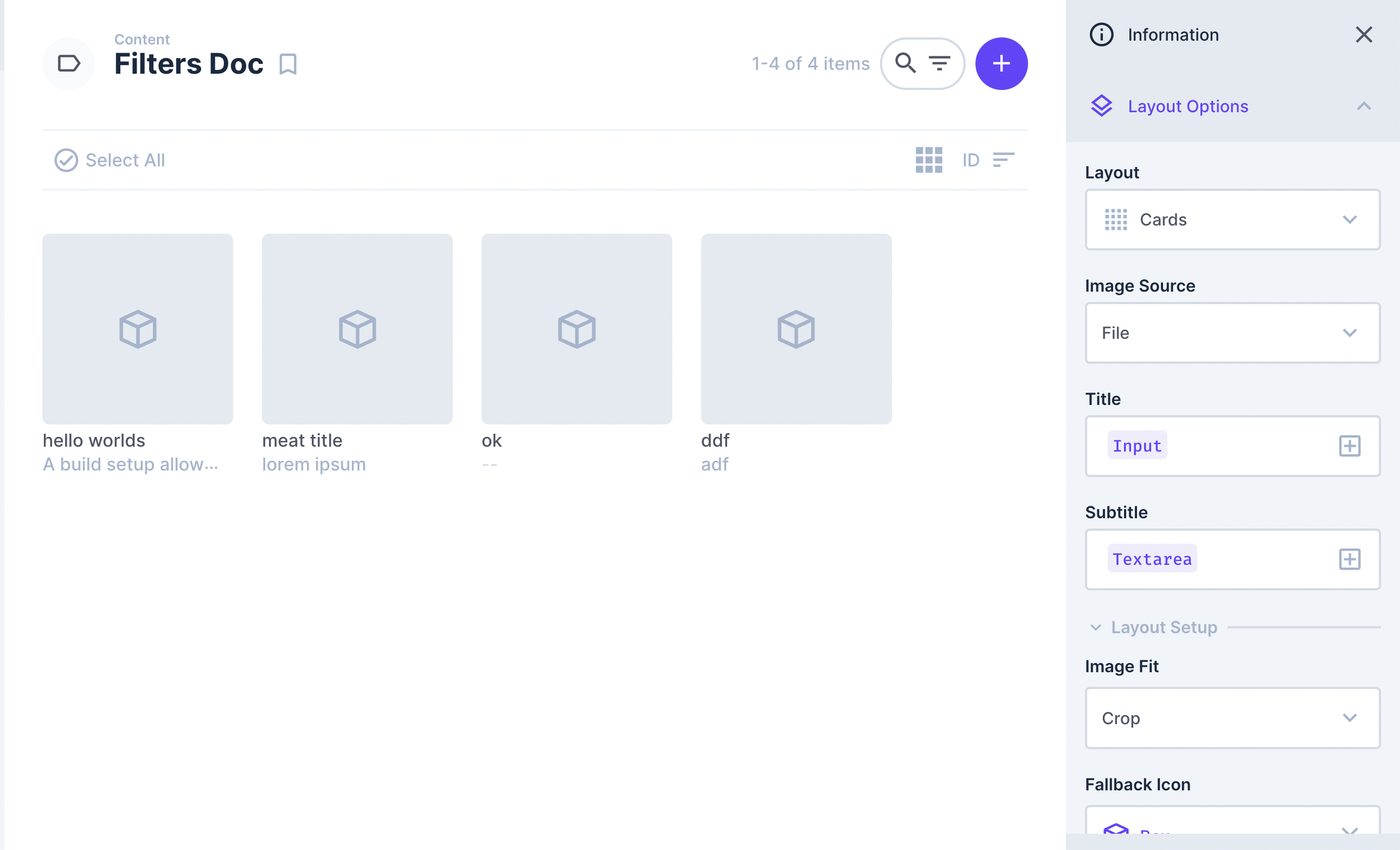Open the Layout dropdown showing Cards
1400x850 pixels.
point(1232,220)
